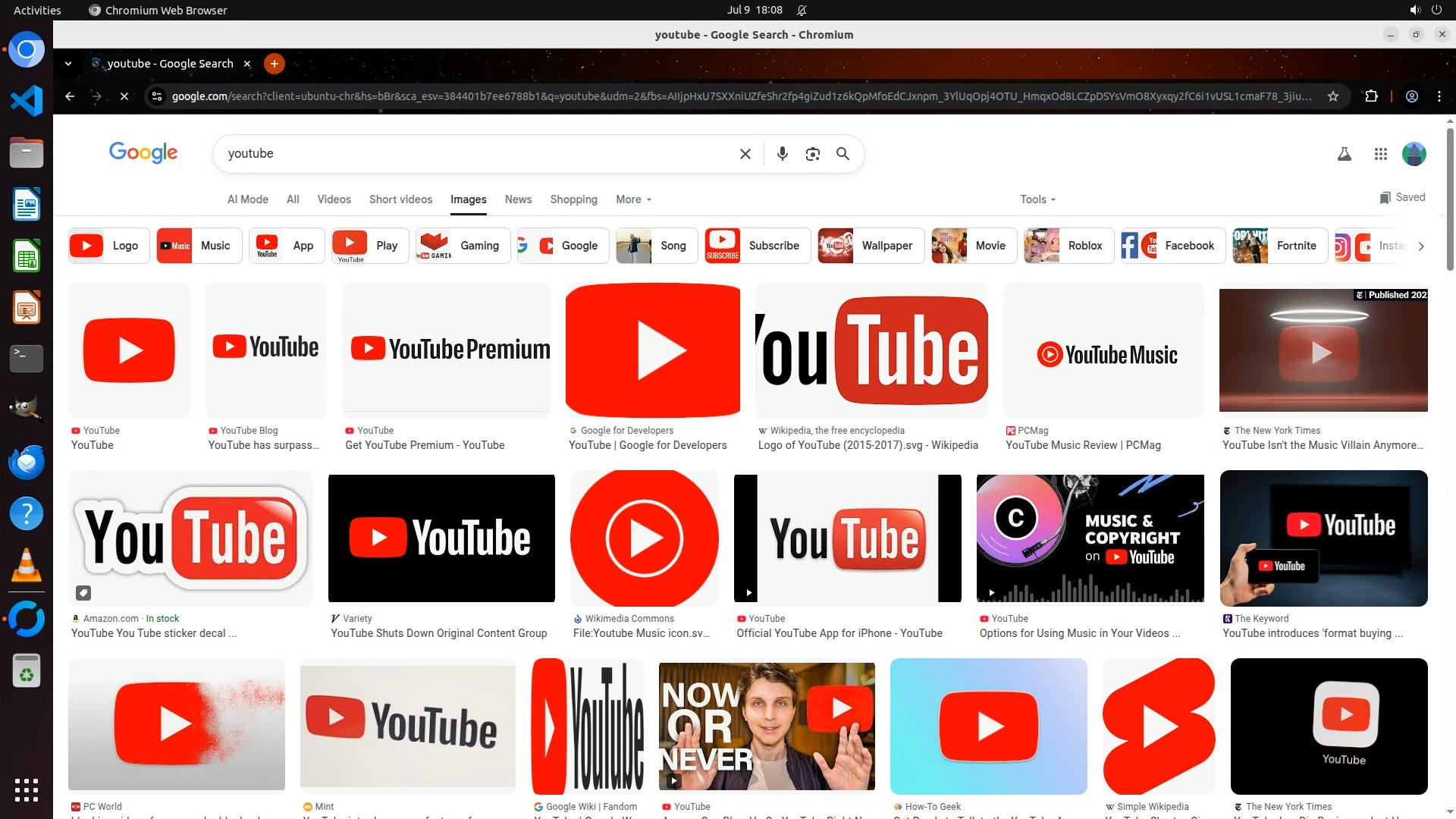
Task: Open the Tools dropdown
Action: click(x=1037, y=199)
